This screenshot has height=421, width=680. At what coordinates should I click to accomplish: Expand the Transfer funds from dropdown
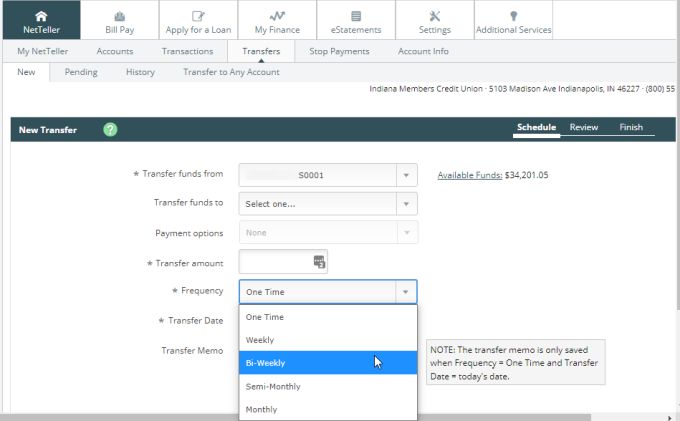click(x=406, y=175)
